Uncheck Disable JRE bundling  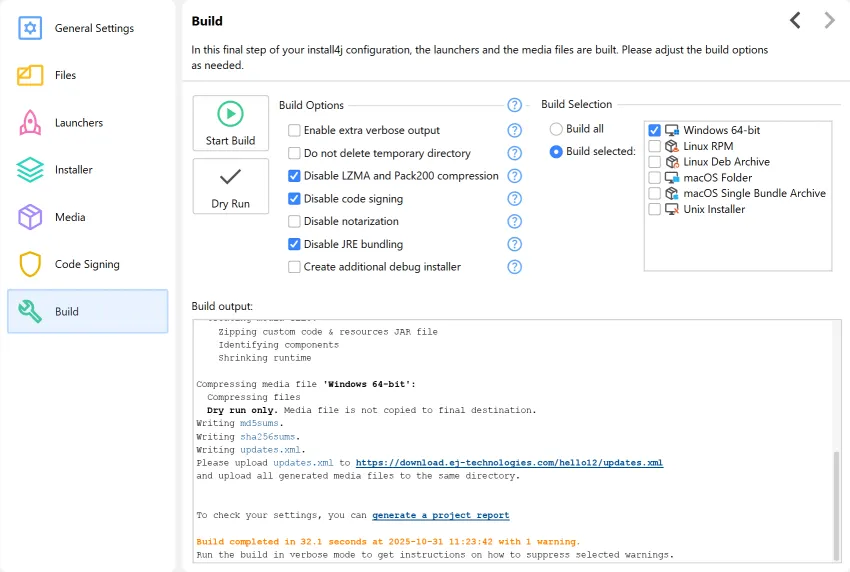point(294,244)
